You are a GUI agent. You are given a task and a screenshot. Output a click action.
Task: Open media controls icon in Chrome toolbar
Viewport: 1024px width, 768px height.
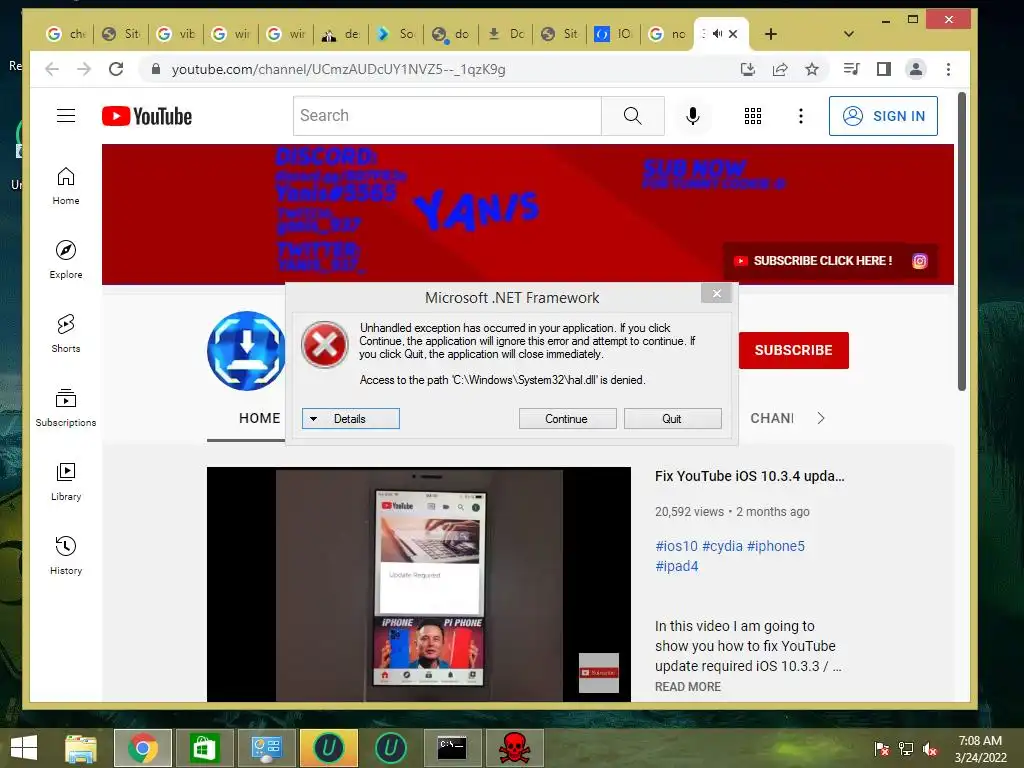[852, 69]
